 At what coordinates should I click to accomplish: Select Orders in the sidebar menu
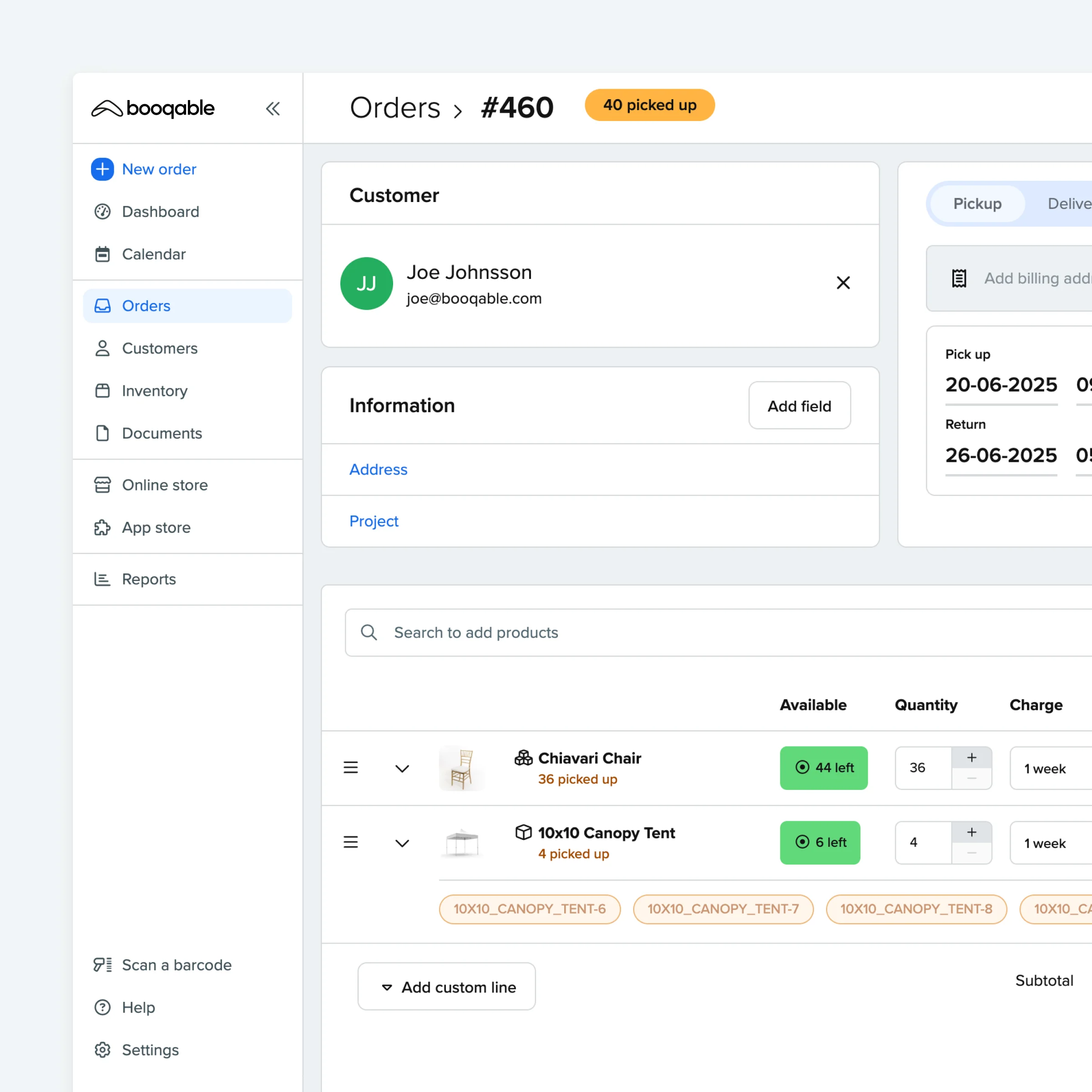[146, 306]
